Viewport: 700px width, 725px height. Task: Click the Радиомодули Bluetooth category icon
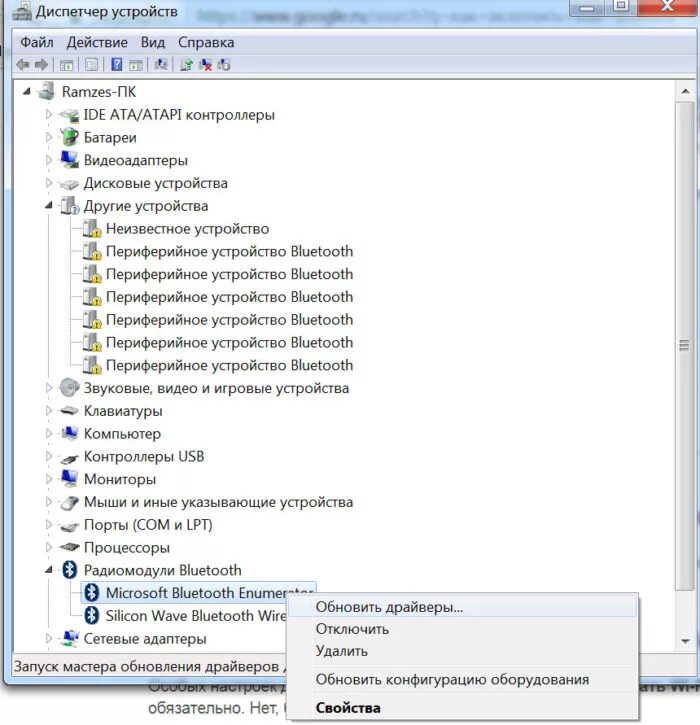69,570
